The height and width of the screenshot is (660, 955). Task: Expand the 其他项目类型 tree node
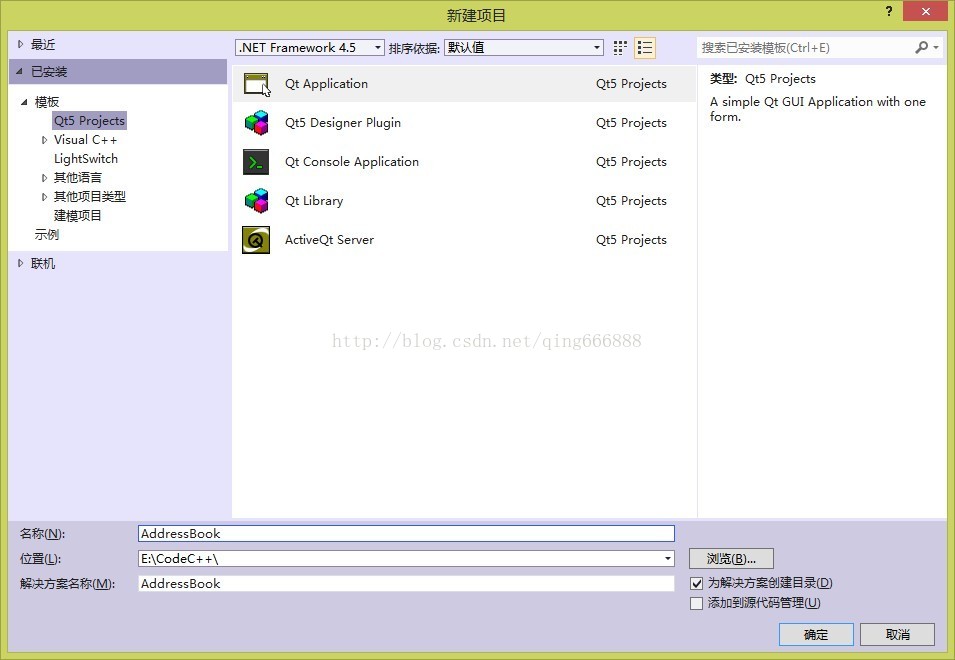tap(44, 197)
